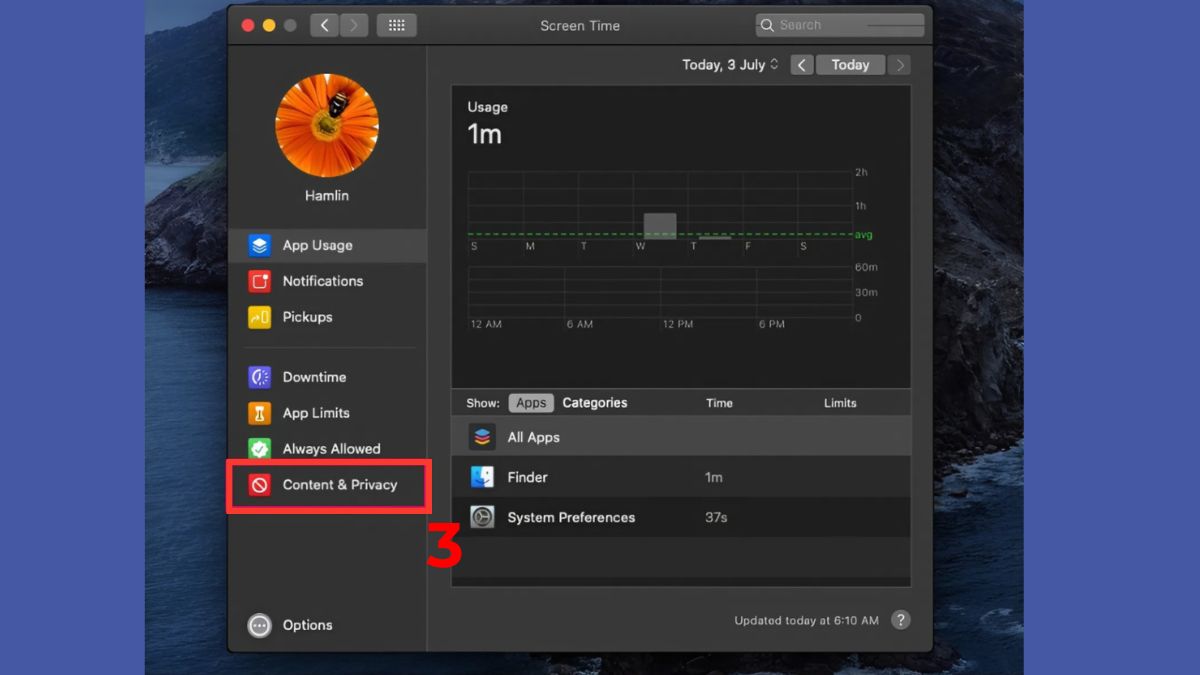Open the Today, 3 July date picker
The height and width of the screenshot is (675, 1200).
pyautogui.click(x=730, y=65)
